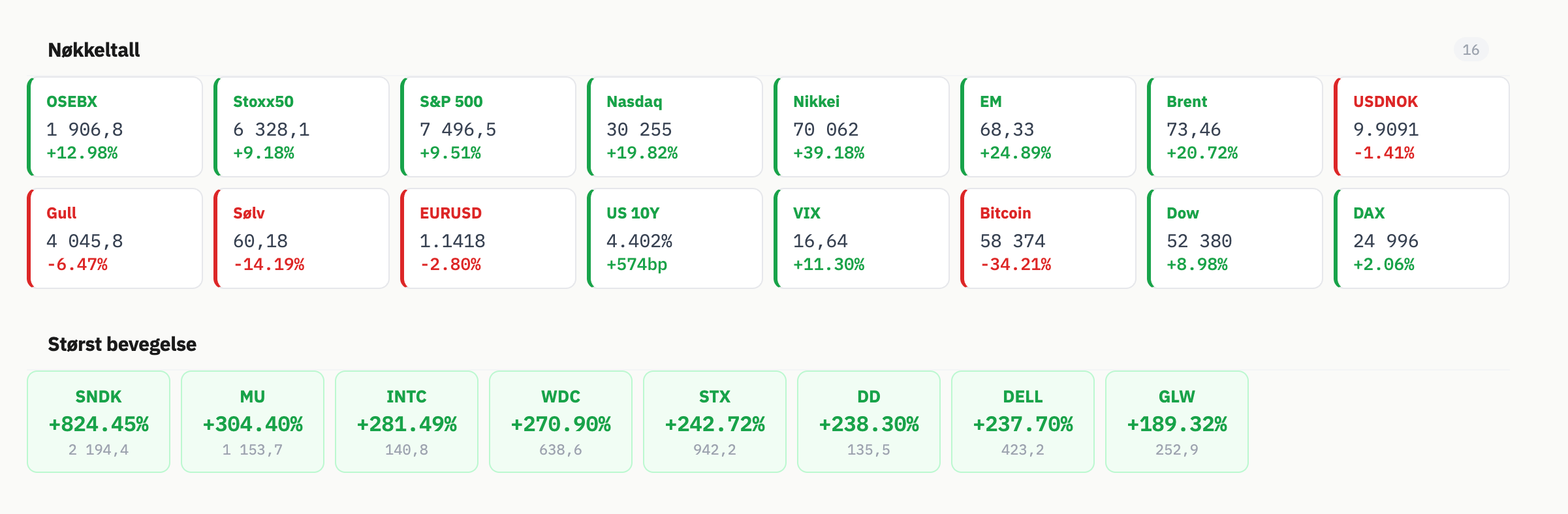1568x514 pixels.
Task: Click the SNDK top mover tile
Action: click(x=99, y=421)
